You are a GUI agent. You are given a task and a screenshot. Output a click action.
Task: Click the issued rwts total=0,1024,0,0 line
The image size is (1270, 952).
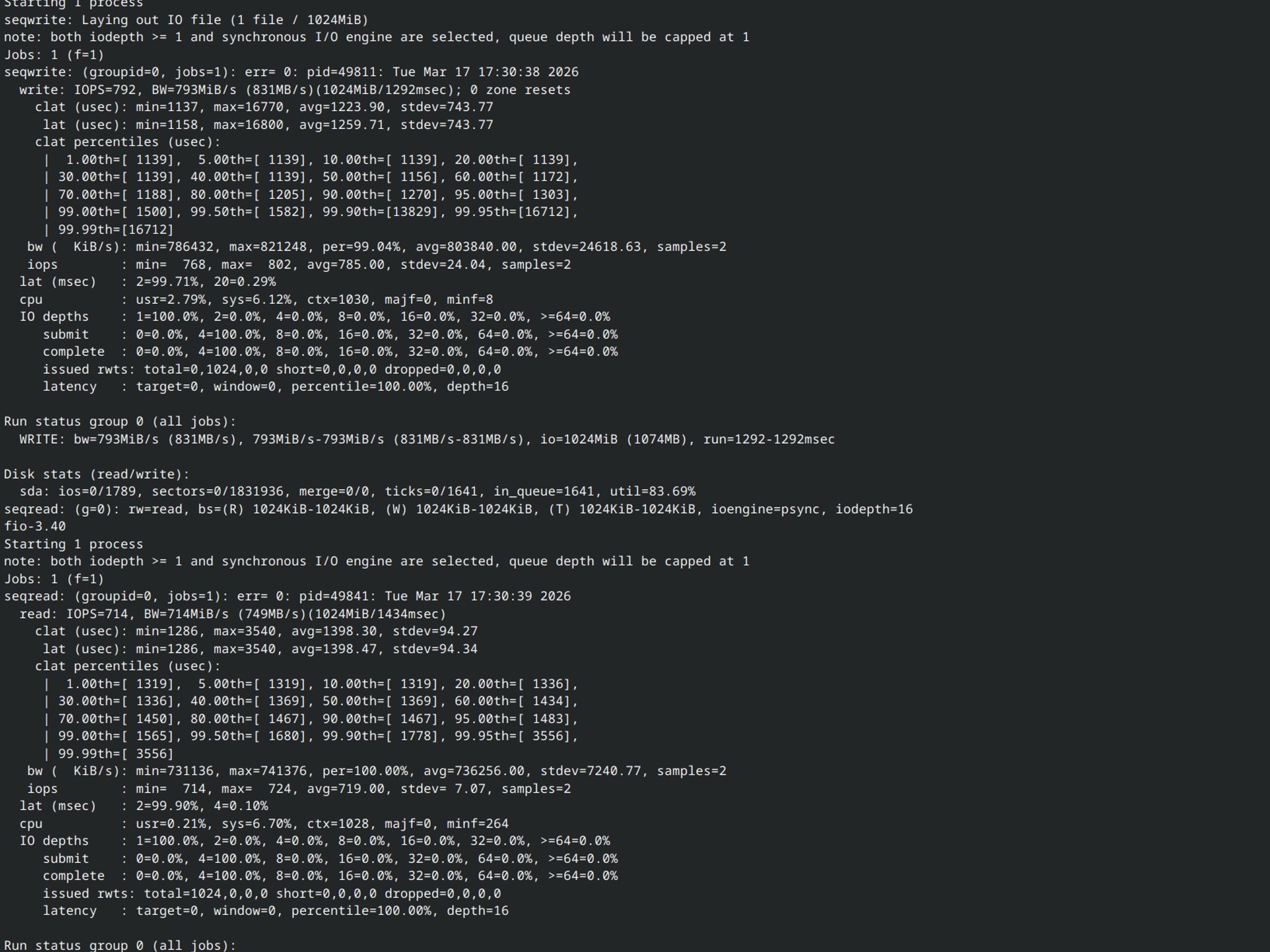272,369
